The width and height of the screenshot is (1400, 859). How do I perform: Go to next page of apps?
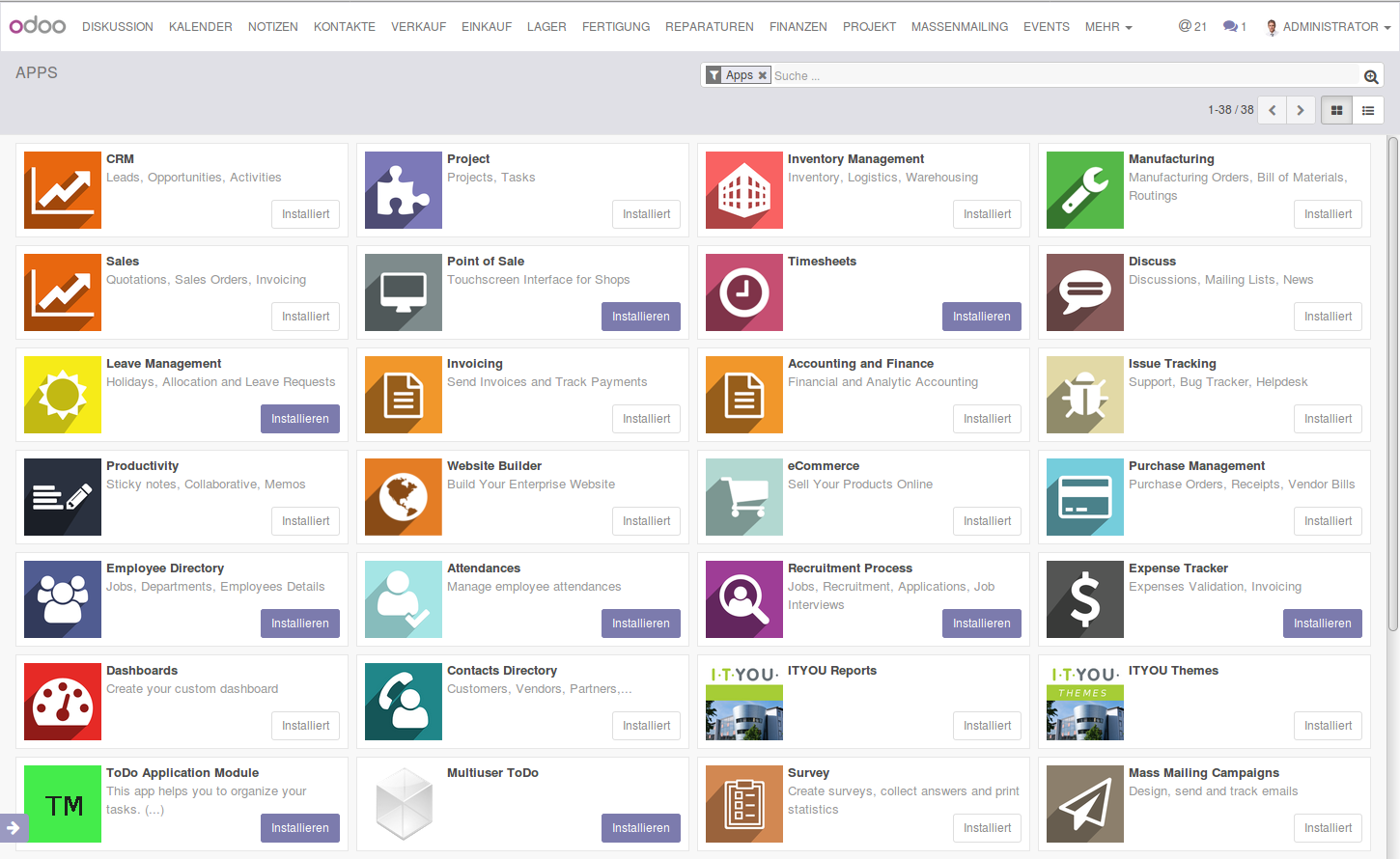[1301, 110]
